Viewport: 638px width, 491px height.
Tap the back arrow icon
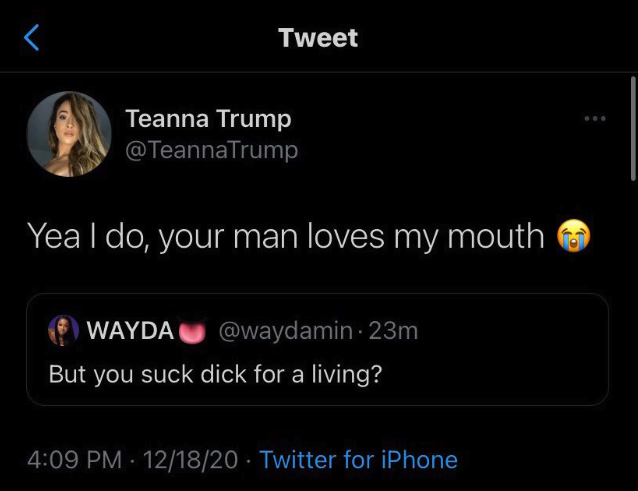(32, 38)
